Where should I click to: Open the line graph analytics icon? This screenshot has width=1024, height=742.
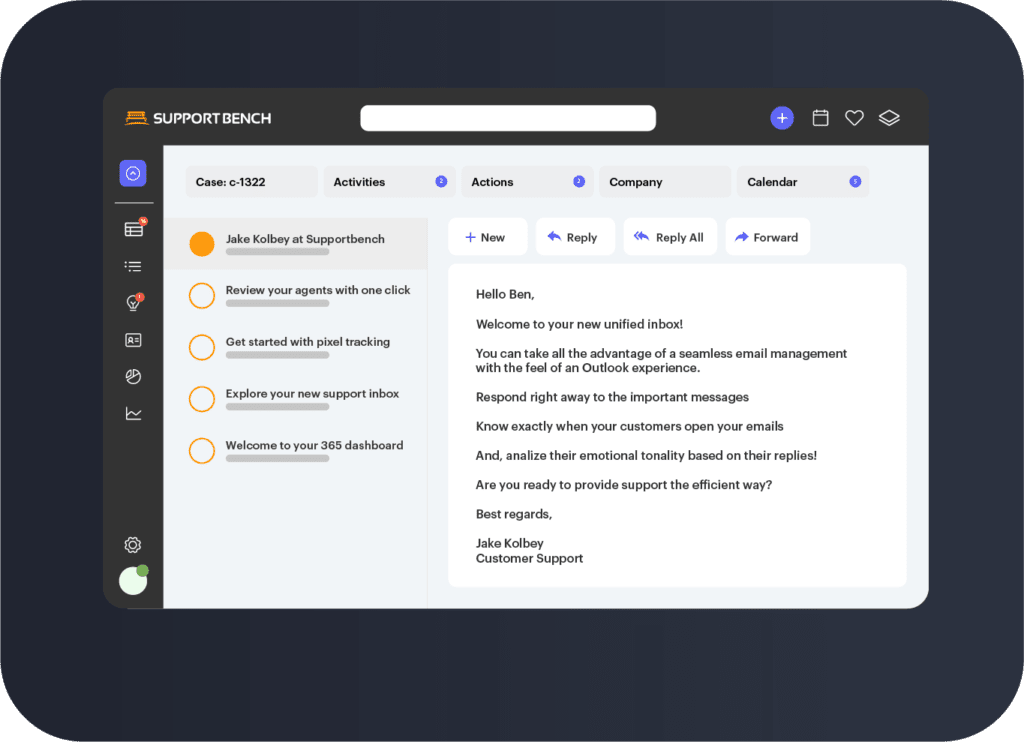[133, 413]
